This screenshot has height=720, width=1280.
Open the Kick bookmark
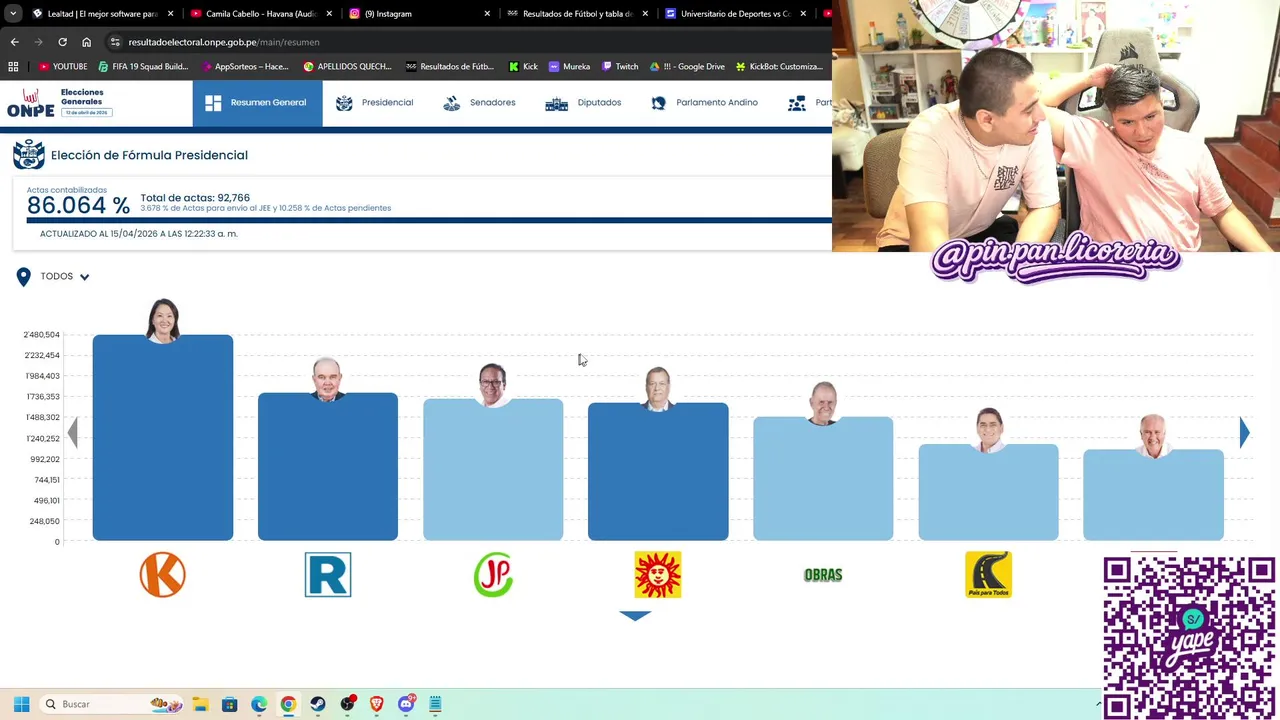(x=523, y=67)
